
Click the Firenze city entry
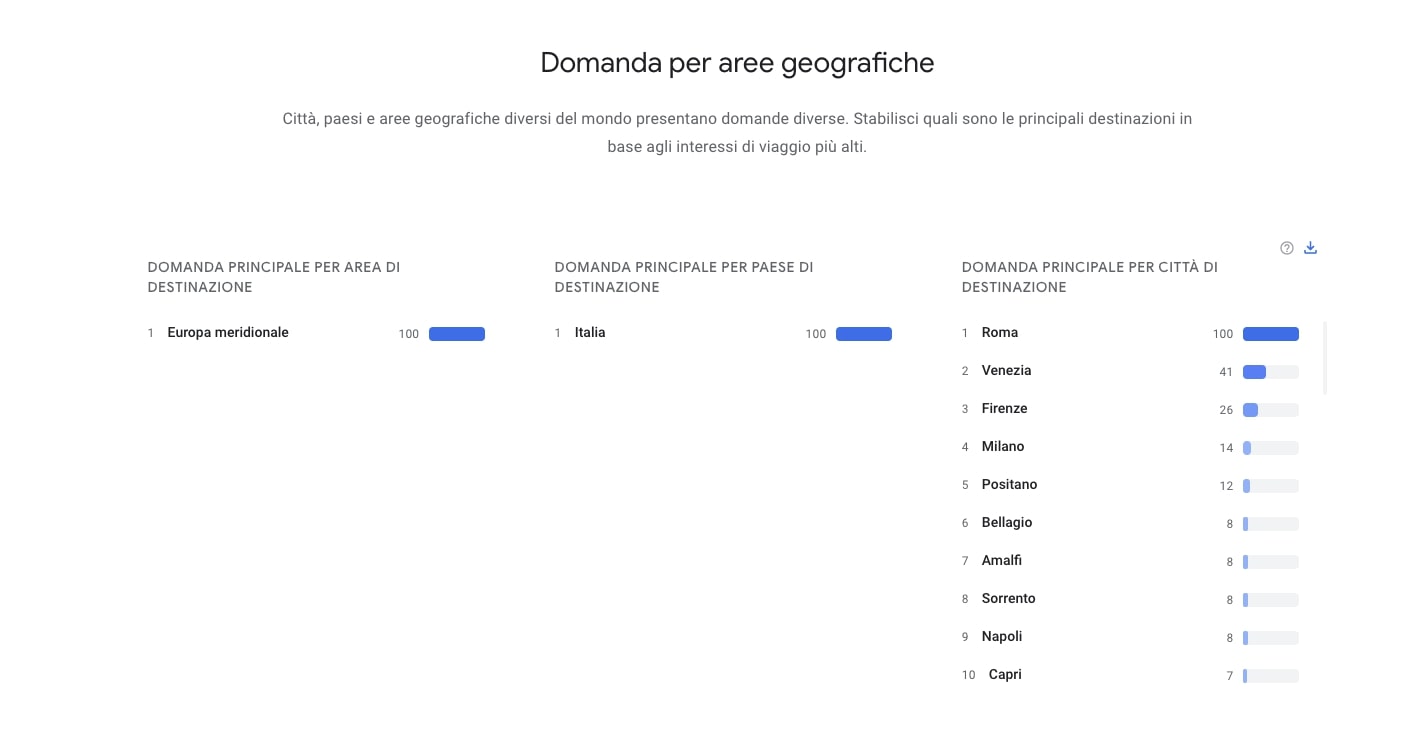(x=1004, y=409)
